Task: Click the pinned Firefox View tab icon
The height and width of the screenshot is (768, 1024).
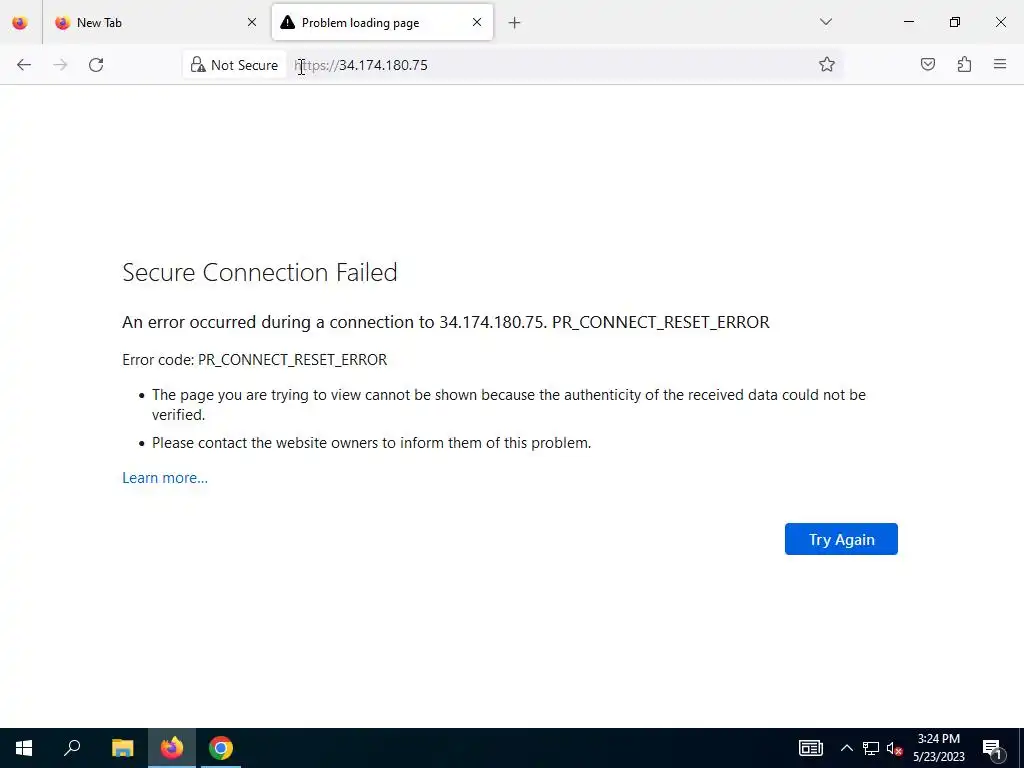Action: [x=20, y=22]
